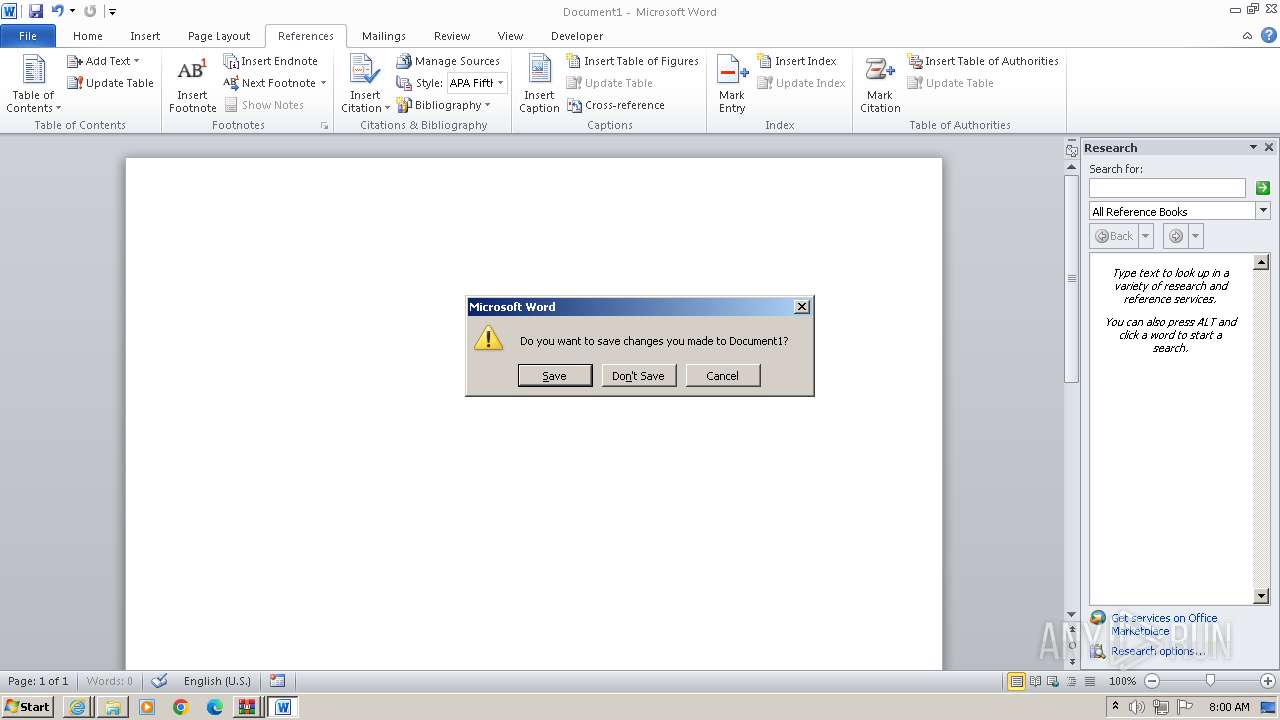Viewport: 1280px width, 720px height.
Task: Open the Undo history dropdown arrow
Action: point(72,11)
